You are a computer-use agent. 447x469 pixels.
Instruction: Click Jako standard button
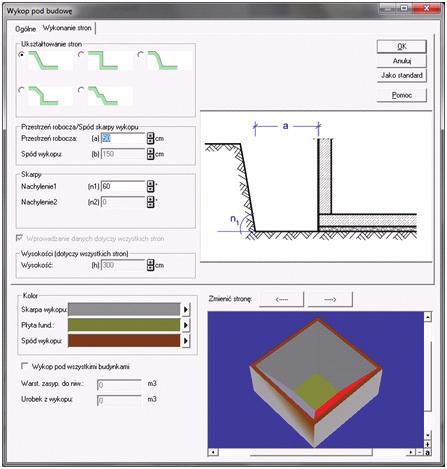tap(402, 75)
